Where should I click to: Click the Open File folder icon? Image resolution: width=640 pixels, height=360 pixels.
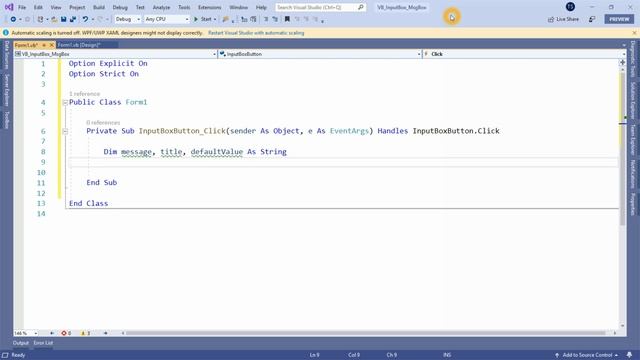[54, 19]
